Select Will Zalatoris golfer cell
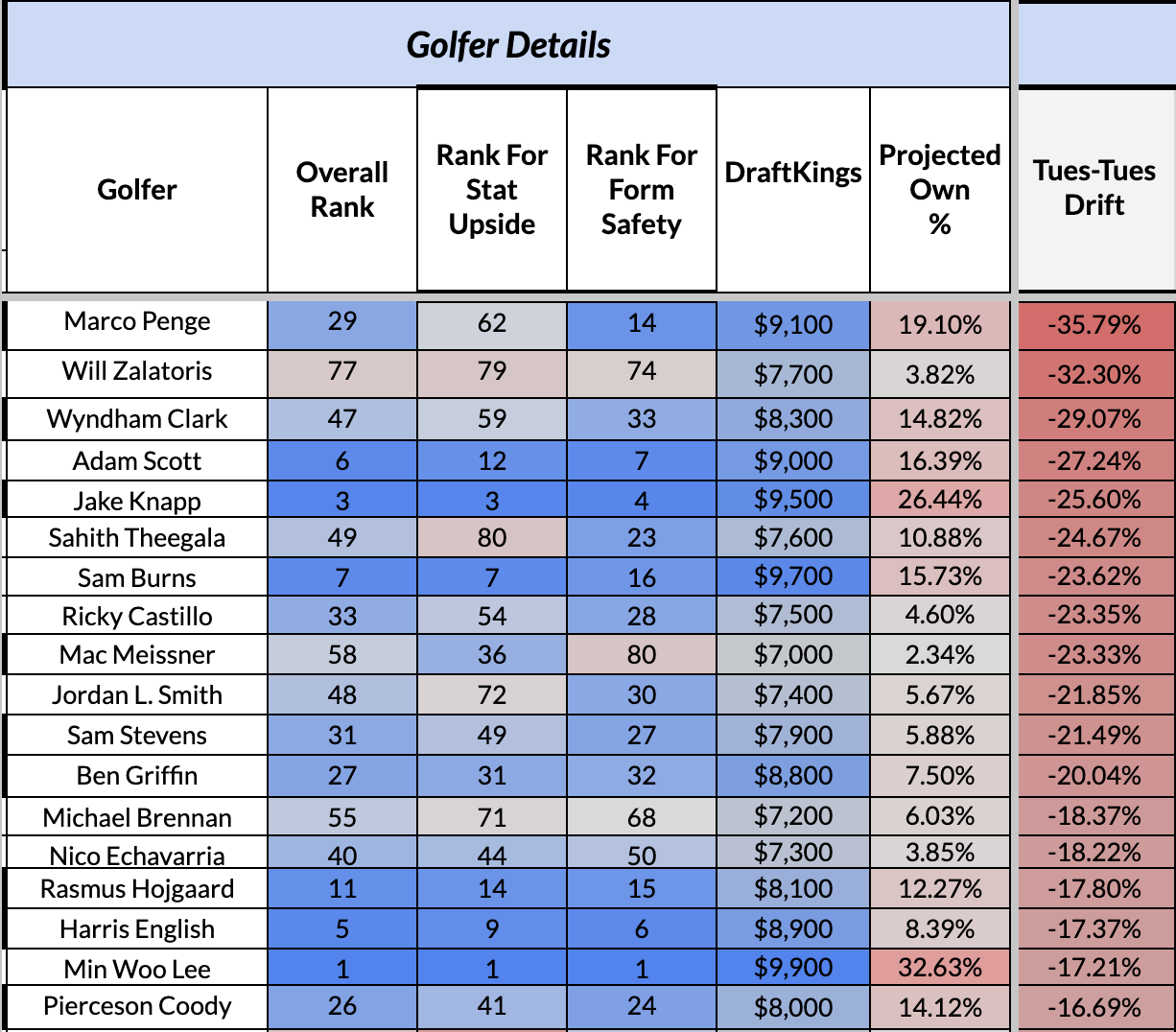This screenshot has width=1176, height=1032. (137, 372)
